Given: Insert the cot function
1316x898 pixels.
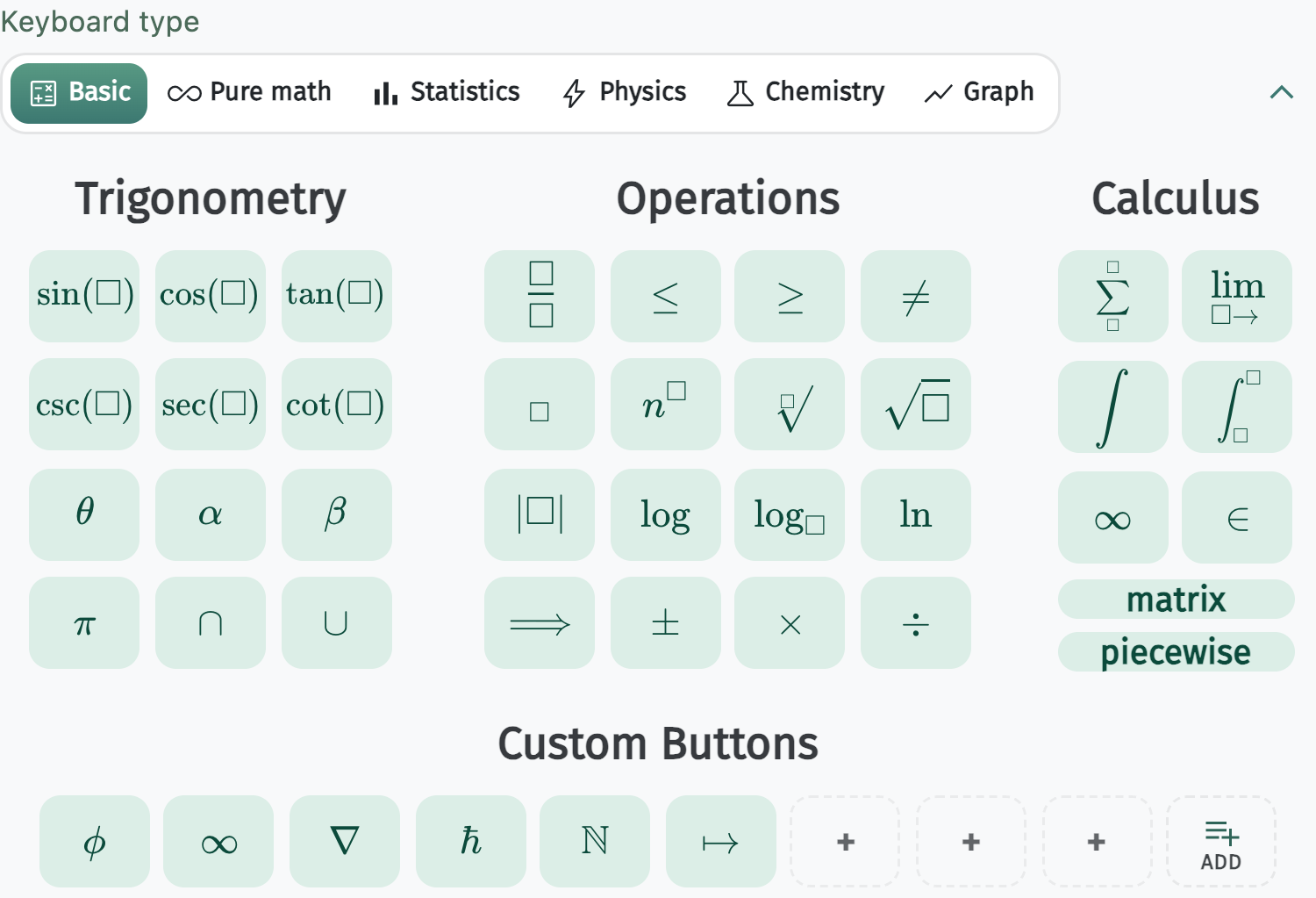Looking at the screenshot, I should pyautogui.click(x=337, y=405).
